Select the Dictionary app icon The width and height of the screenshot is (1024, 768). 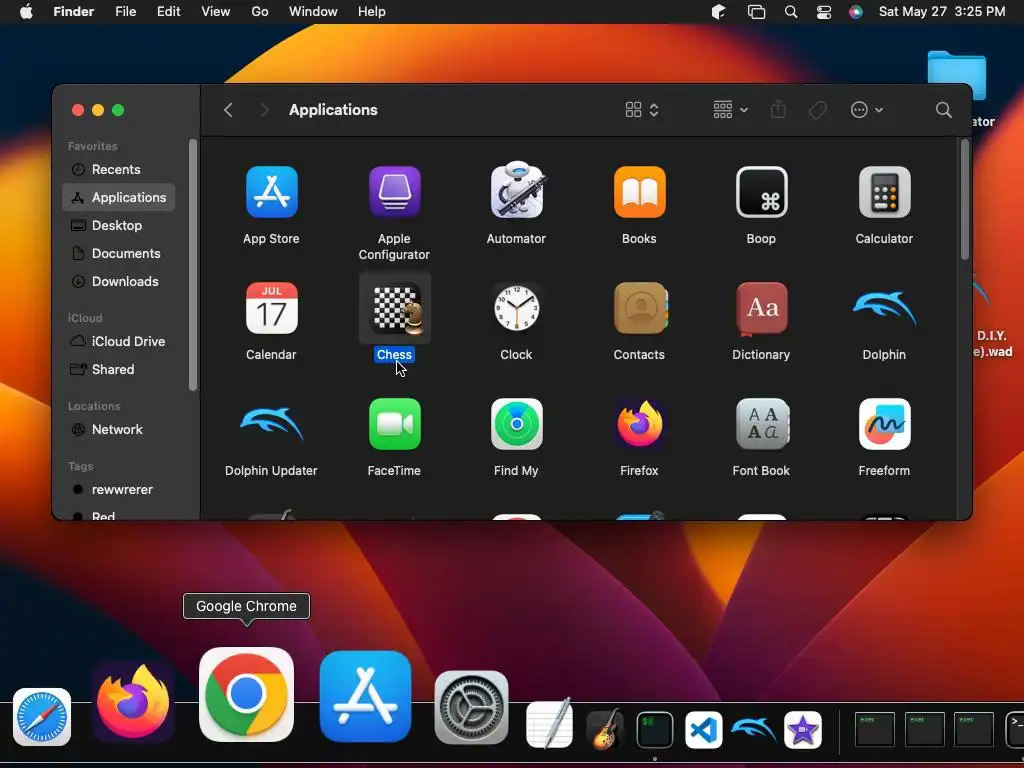pyautogui.click(x=761, y=308)
